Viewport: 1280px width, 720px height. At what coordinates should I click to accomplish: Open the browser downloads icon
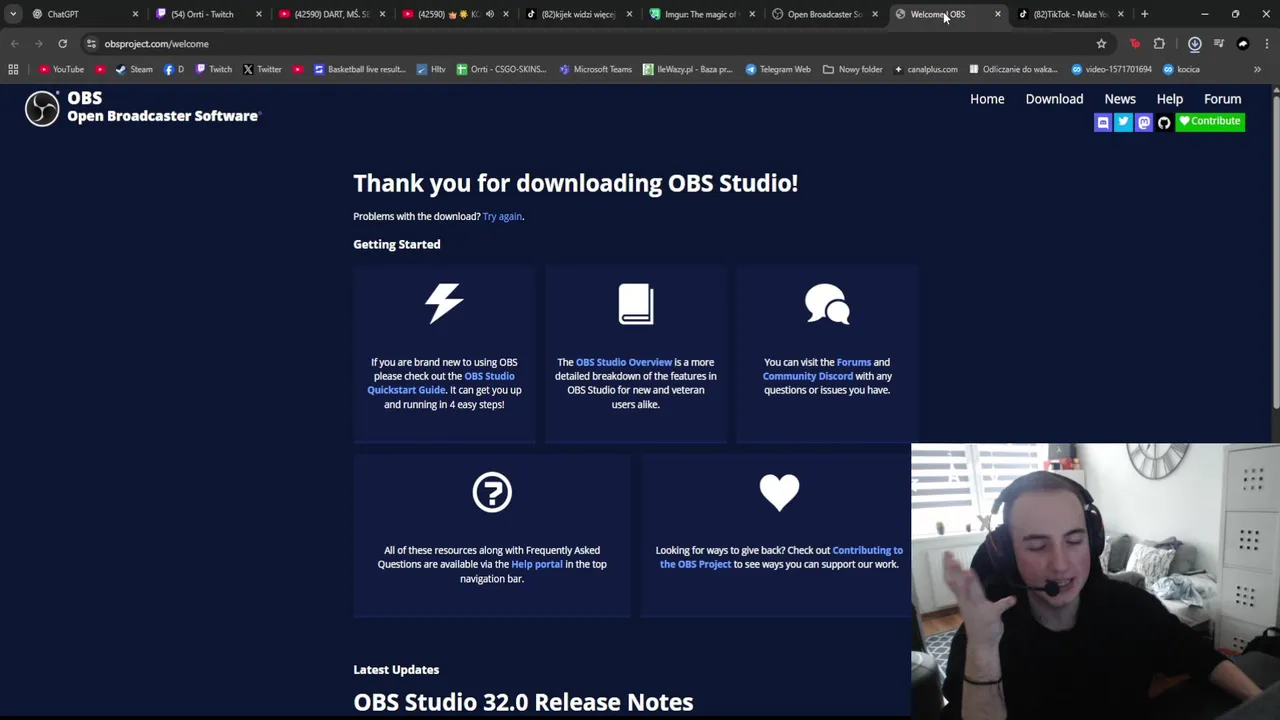pos(1194,44)
